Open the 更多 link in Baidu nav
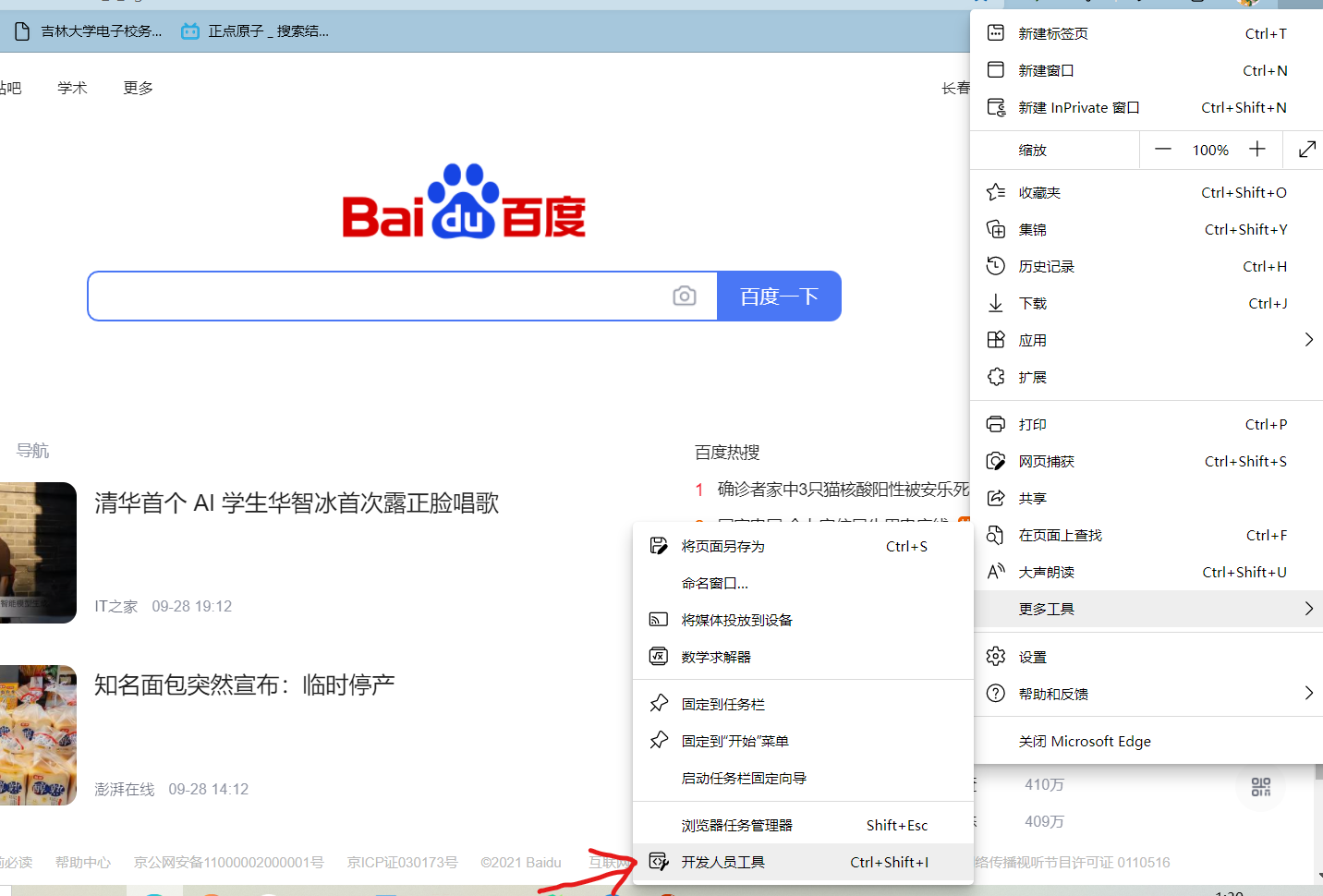 pos(139,88)
